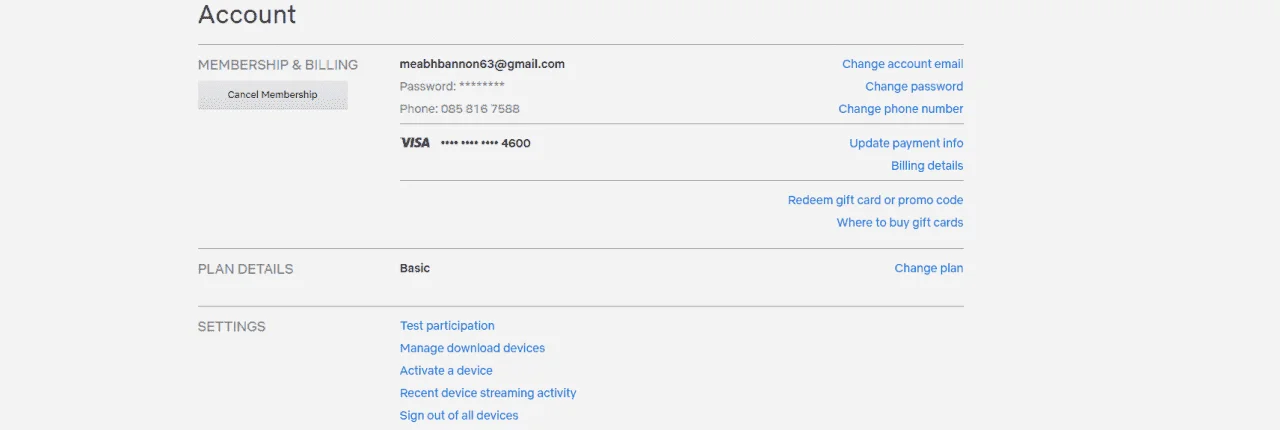Click the PLAN DETAILS section label
Image resolution: width=1280 pixels, height=430 pixels.
pos(246,269)
